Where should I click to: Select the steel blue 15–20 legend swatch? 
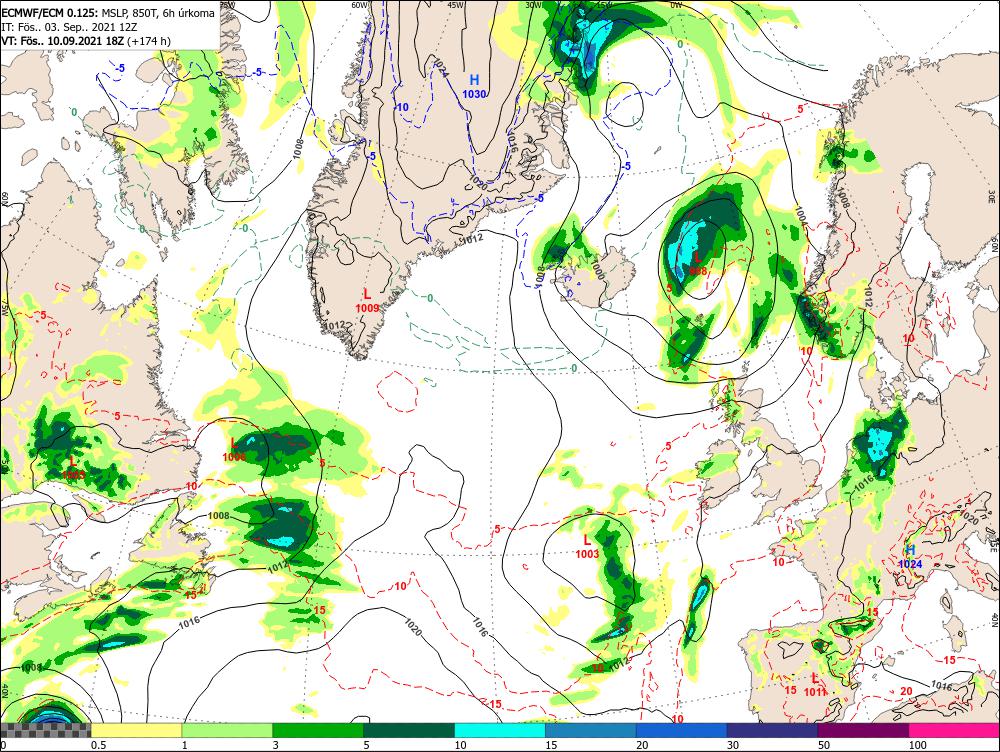[x=591, y=730]
